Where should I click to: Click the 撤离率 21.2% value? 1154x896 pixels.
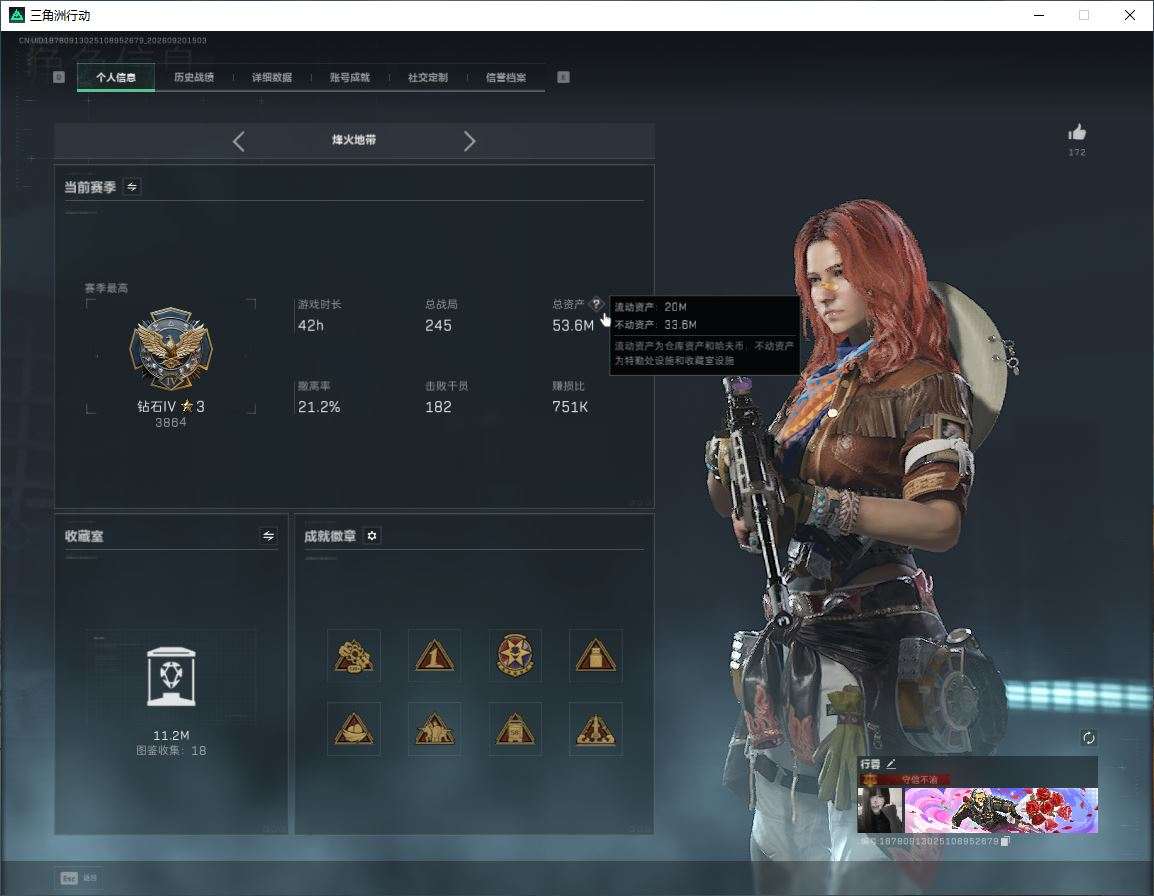319,406
